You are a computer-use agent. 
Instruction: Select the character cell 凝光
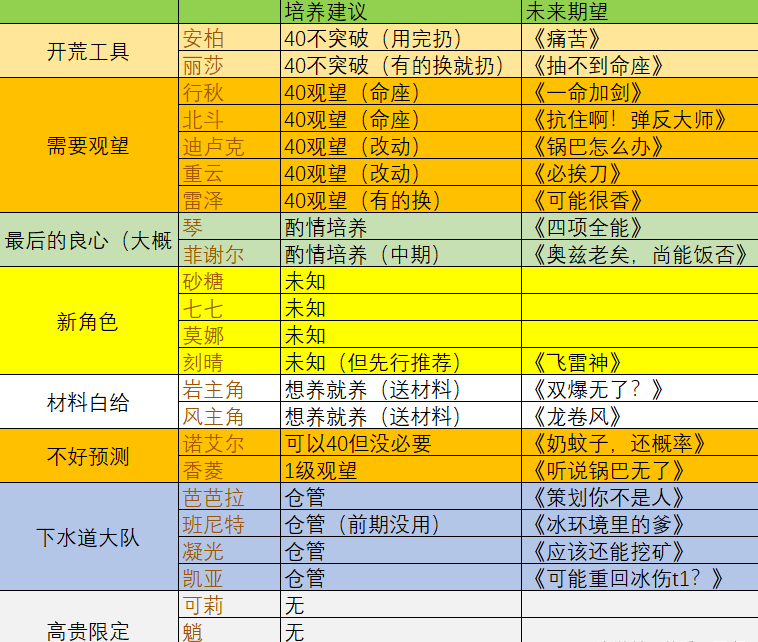[230, 550]
